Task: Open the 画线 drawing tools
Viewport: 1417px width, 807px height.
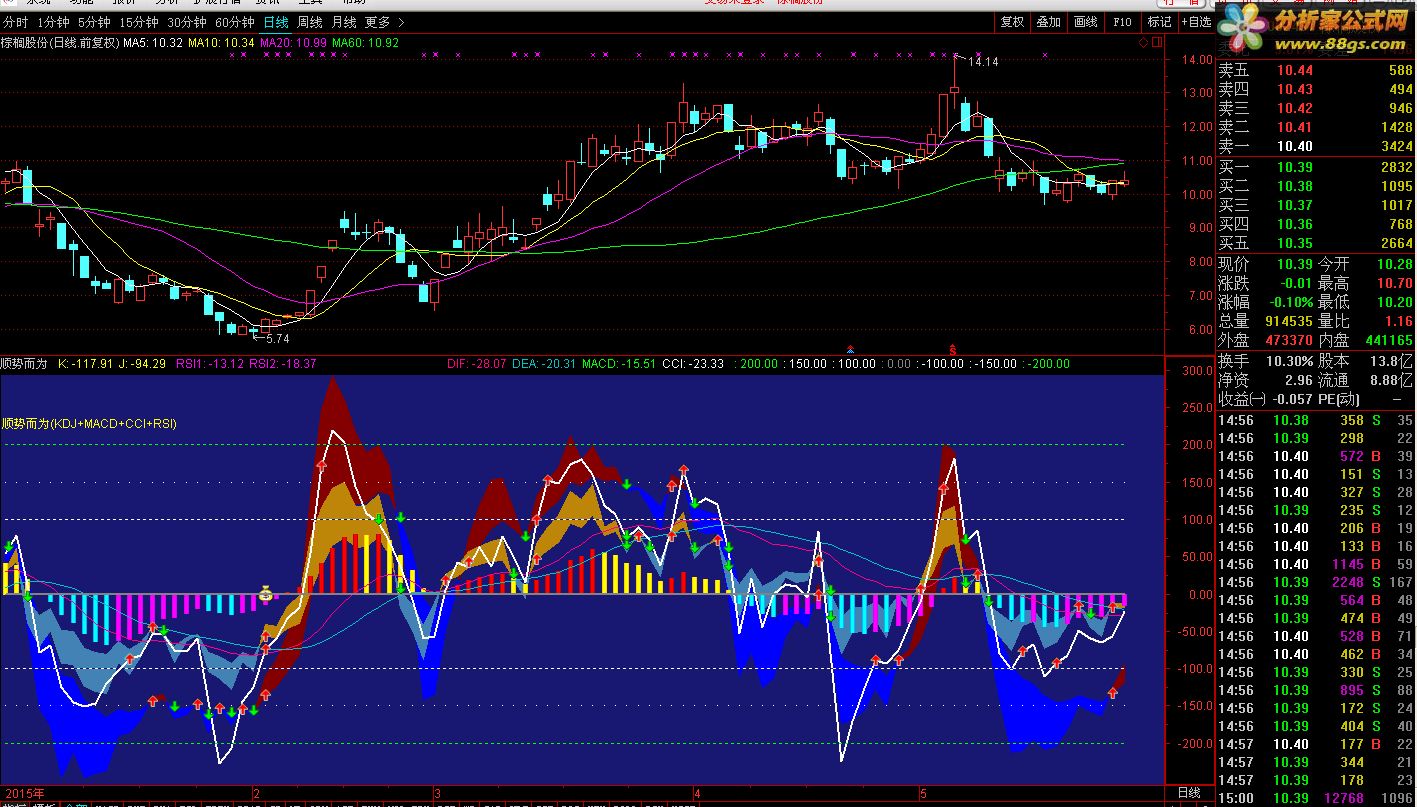Action: [1085, 22]
